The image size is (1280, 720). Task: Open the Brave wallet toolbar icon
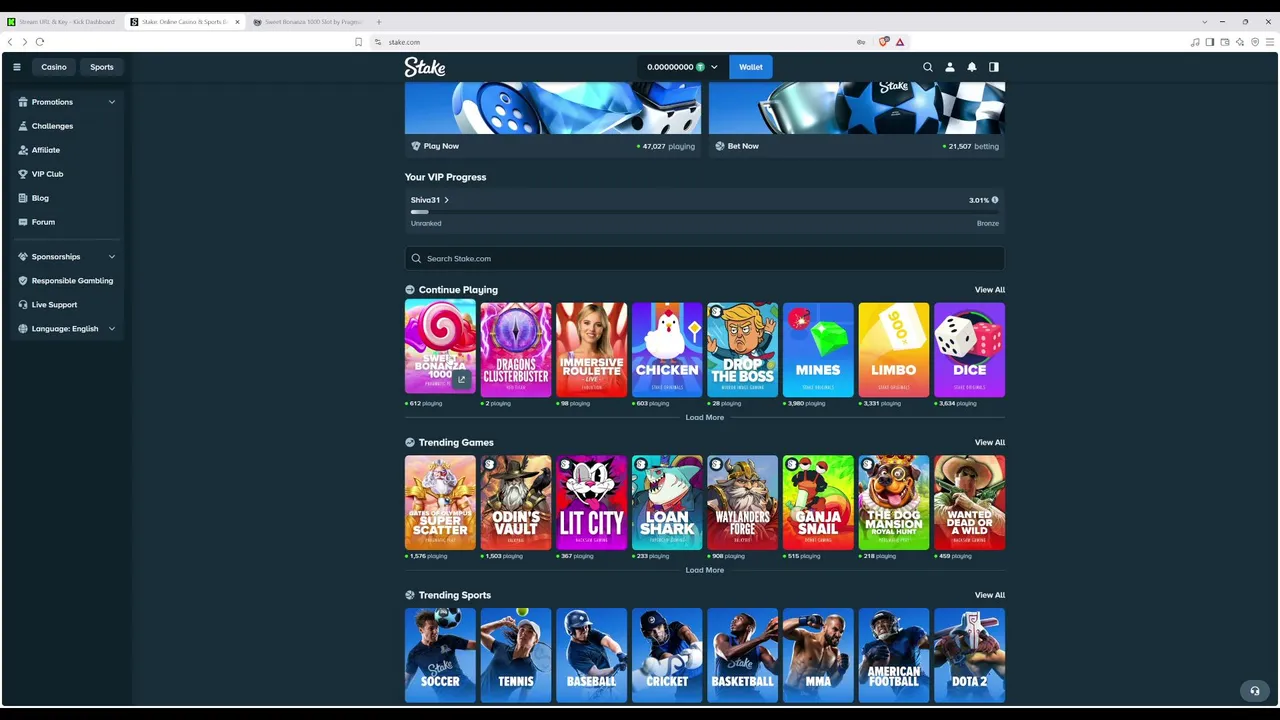click(1225, 42)
